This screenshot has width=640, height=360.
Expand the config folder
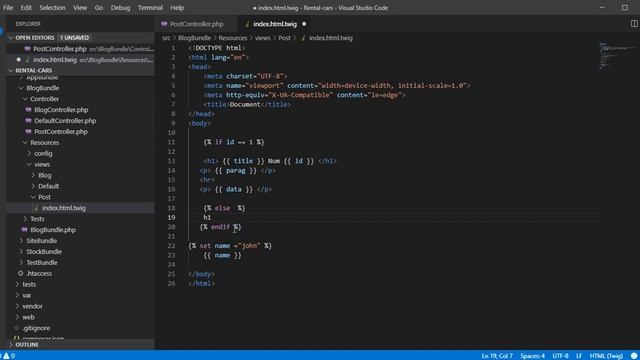[43, 153]
